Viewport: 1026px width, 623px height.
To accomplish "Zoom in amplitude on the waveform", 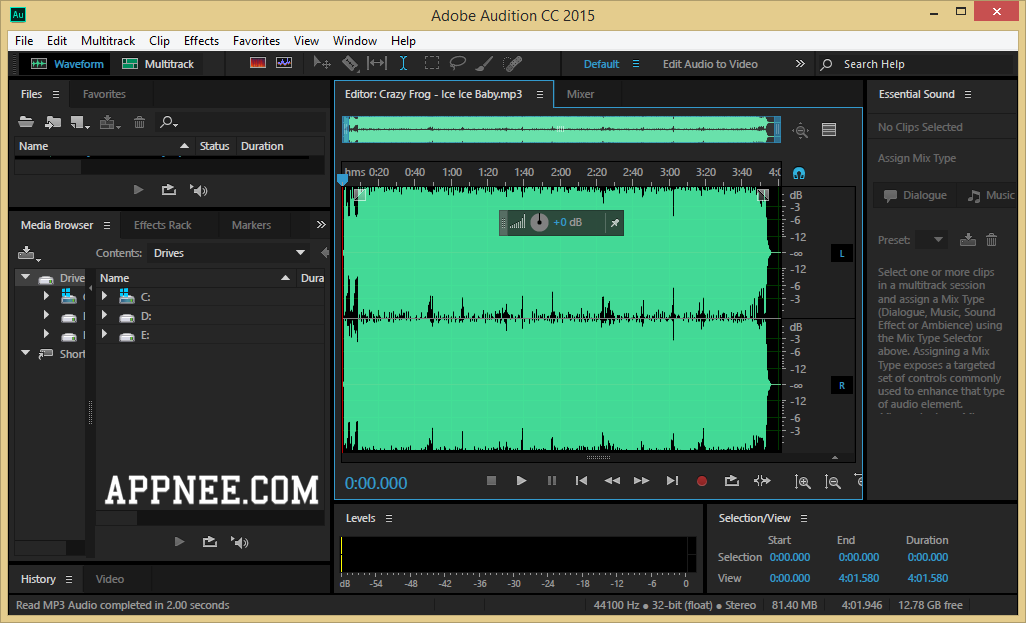I will (x=802, y=482).
